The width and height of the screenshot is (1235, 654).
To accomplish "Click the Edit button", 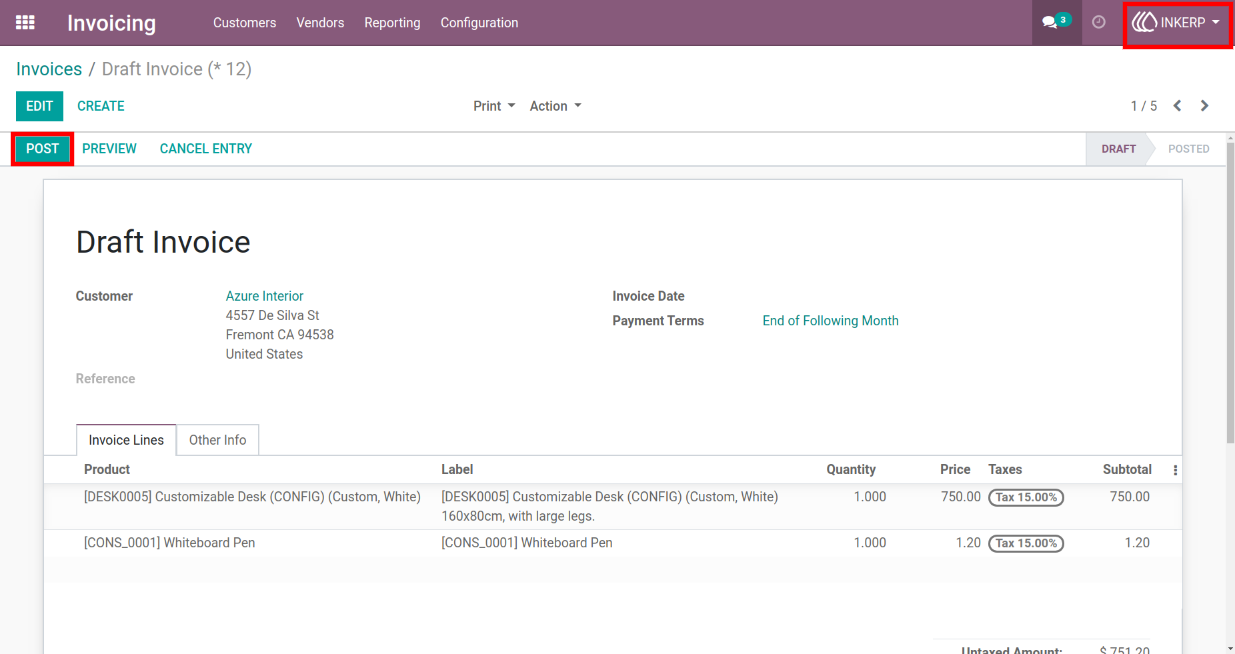I will pyautogui.click(x=39, y=106).
